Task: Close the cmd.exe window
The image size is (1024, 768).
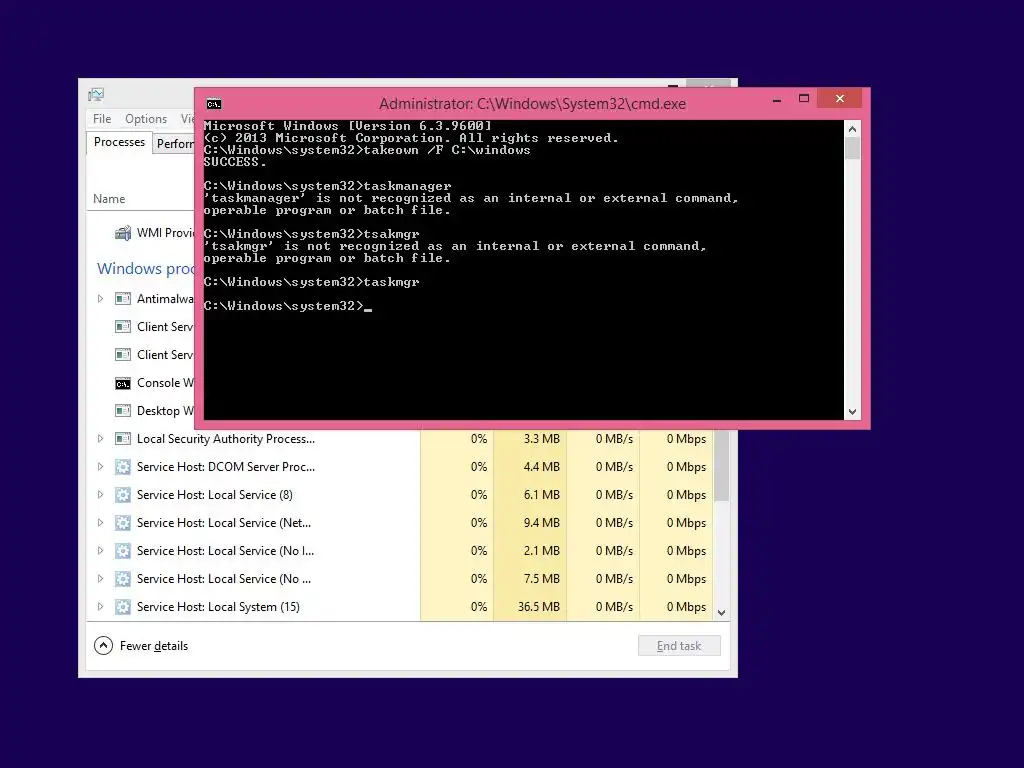Action: (840, 99)
